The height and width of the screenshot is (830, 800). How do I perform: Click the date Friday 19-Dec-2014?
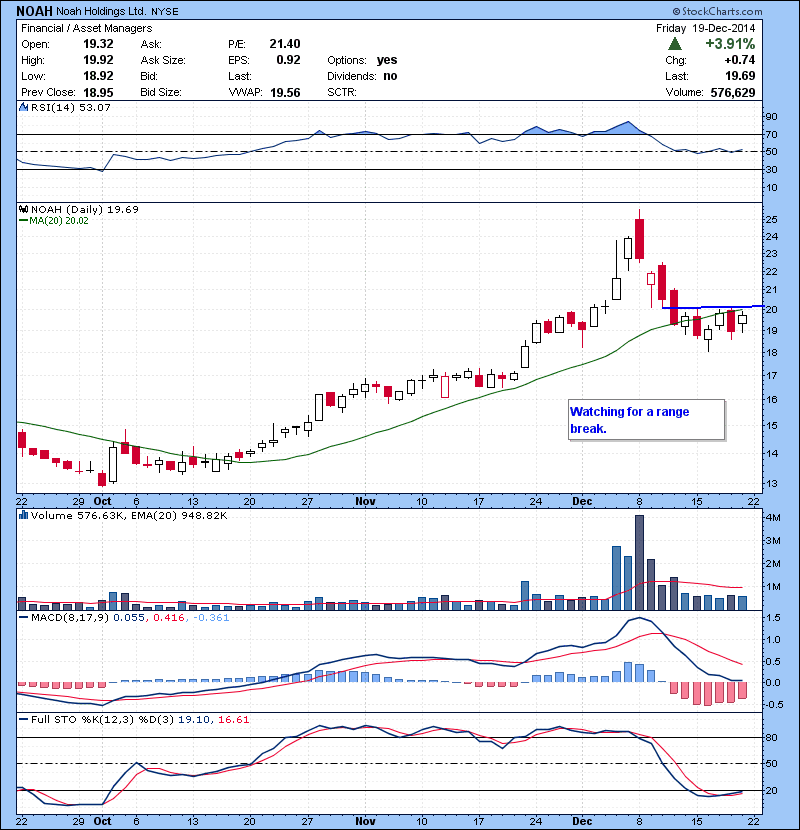click(x=705, y=28)
